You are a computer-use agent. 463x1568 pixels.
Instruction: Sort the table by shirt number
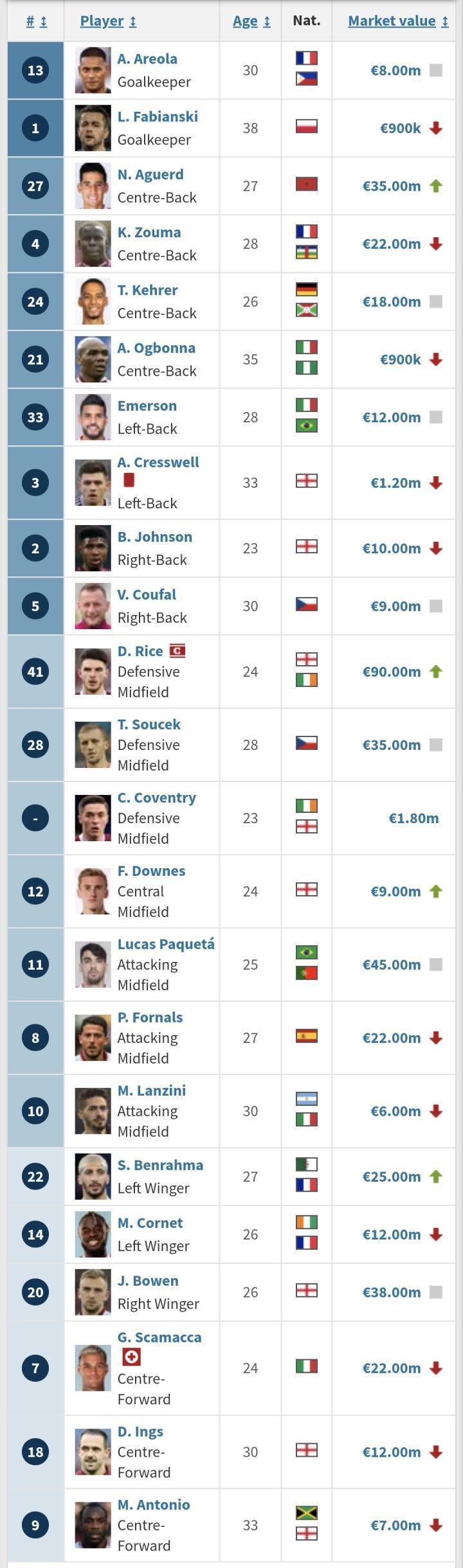(x=36, y=21)
